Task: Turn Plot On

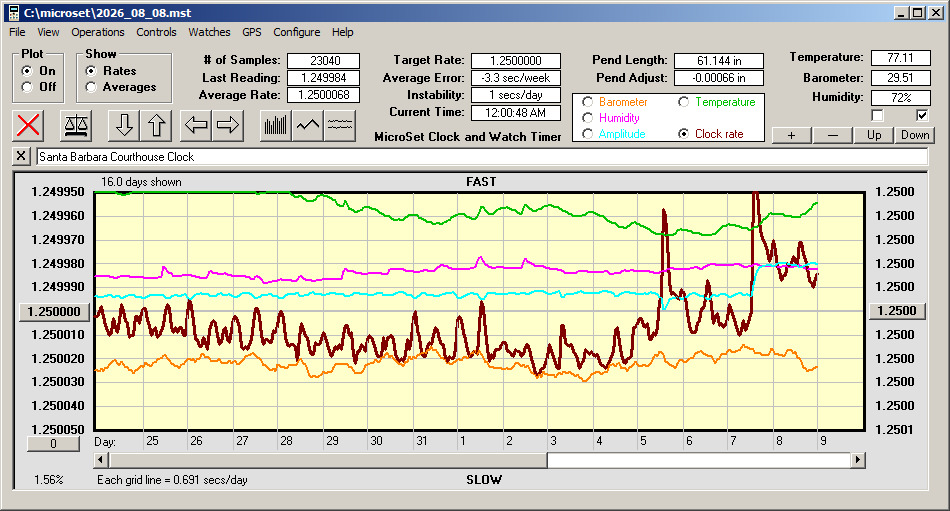Action: point(27,71)
